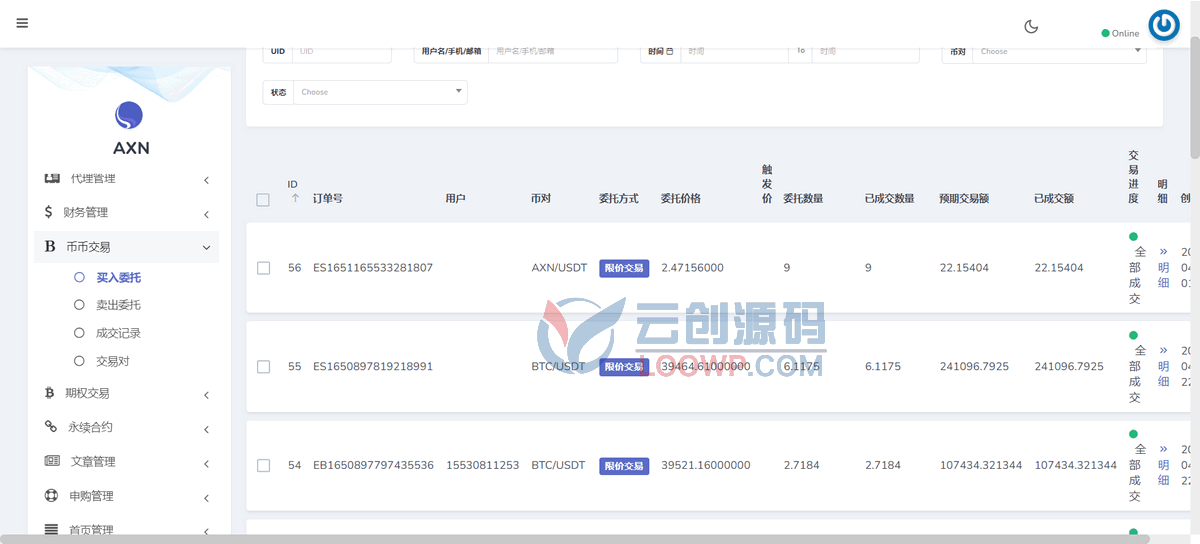Click order number EB1650897797435536
1200x544 pixels.
coord(373,465)
